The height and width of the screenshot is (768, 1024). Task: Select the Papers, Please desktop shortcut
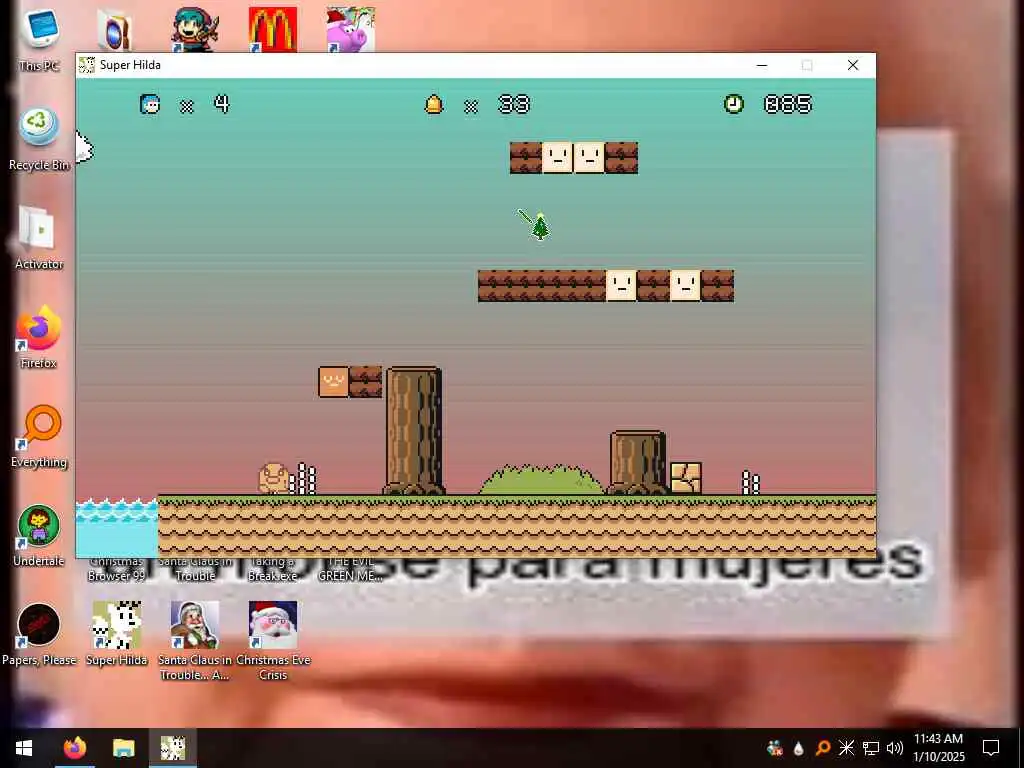39,635
